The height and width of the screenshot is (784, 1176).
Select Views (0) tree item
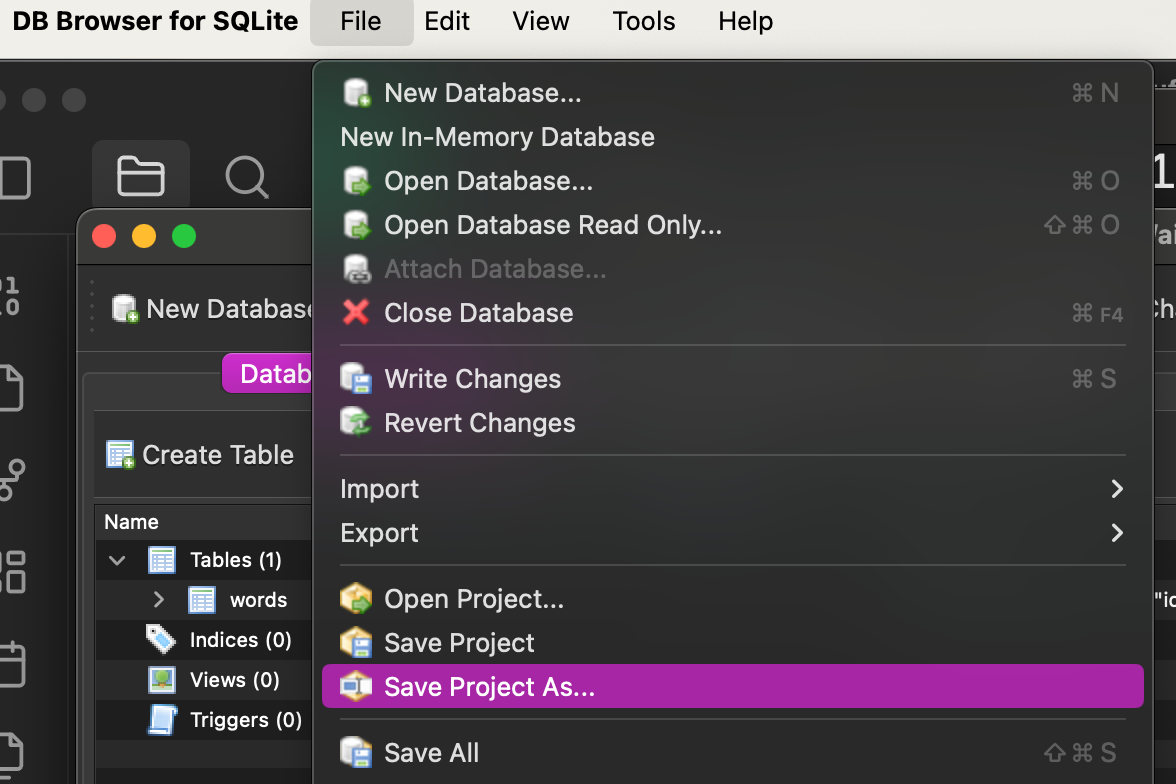204,680
